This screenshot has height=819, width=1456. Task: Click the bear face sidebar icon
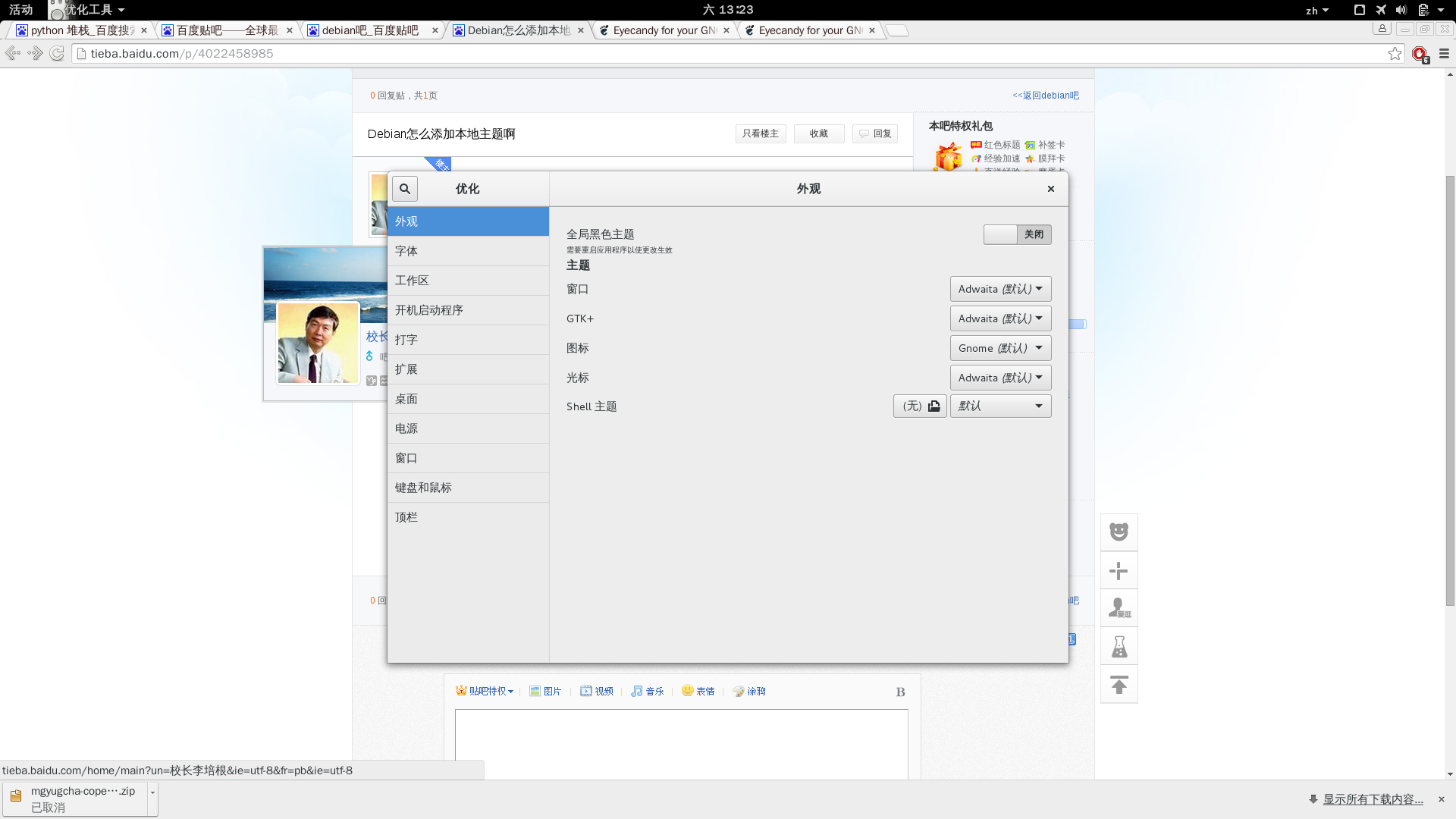(1119, 532)
